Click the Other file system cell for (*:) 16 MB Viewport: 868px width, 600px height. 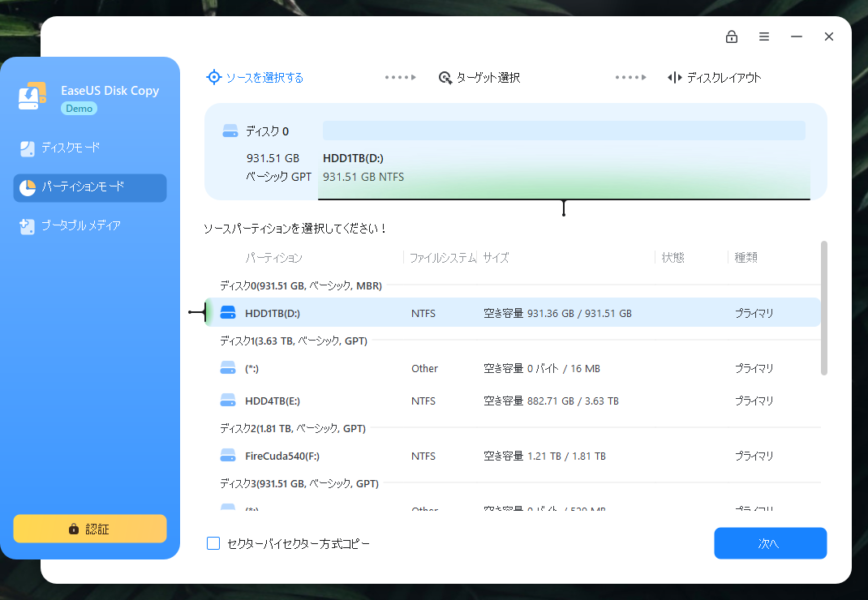tap(425, 369)
